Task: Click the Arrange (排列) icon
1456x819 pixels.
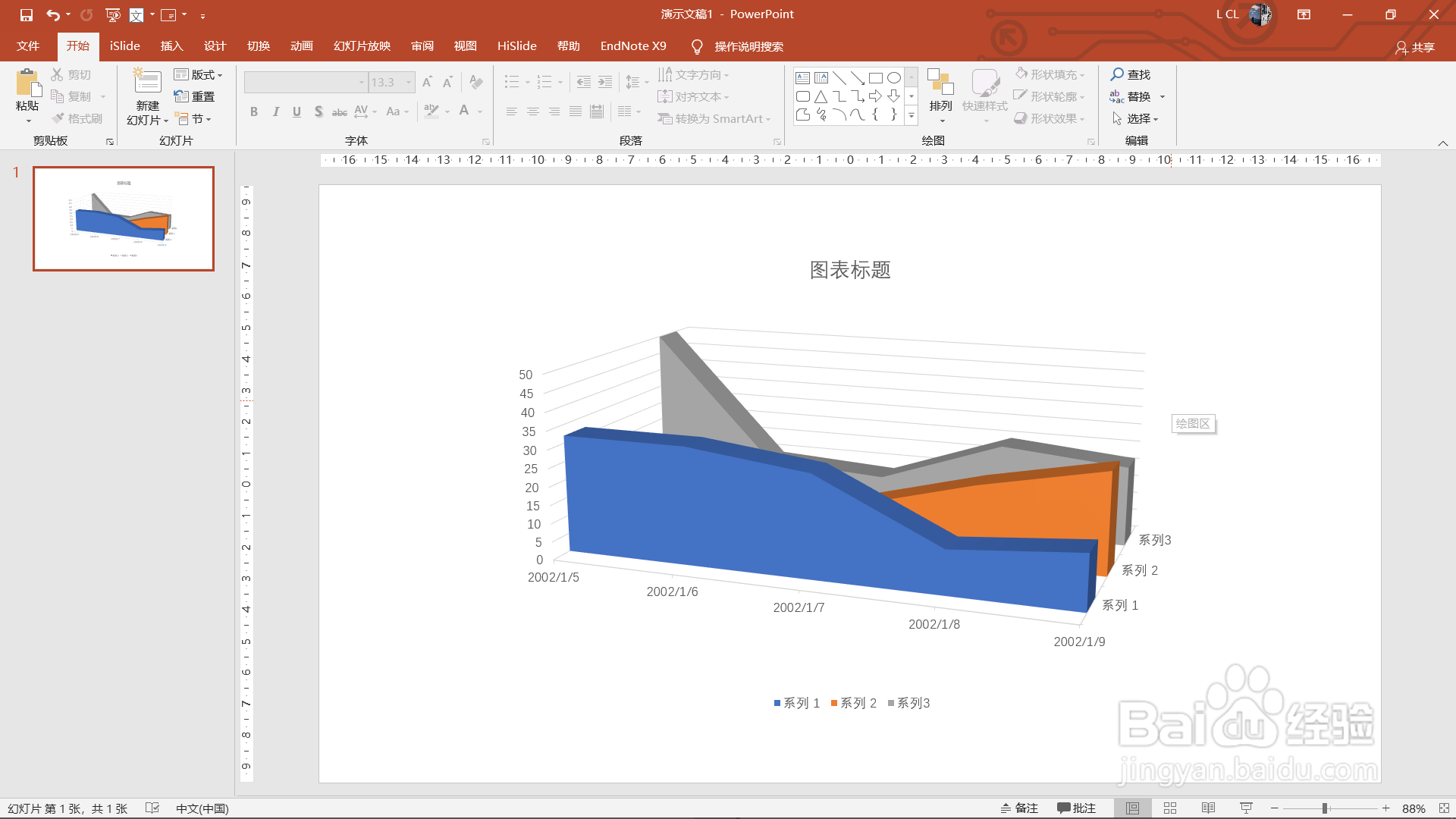Action: click(x=940, y=82)
